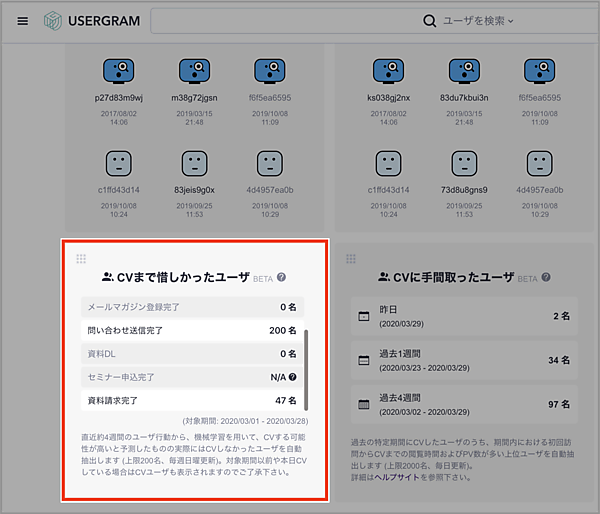Screen dimensions: 600x514
Task: Grab the CVまで惜しかったユーザ panel drag handle
Action: click(81, 259)
